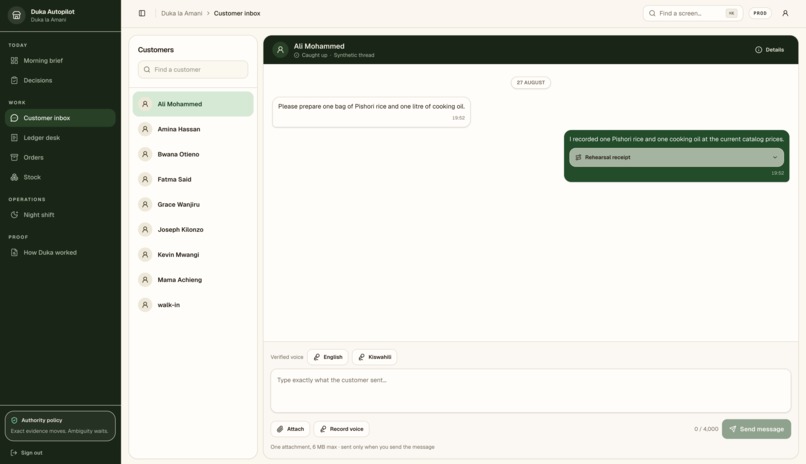806x464 pixels.
Task: Open Decisions in the sidebar
Action: click(60, 80)
